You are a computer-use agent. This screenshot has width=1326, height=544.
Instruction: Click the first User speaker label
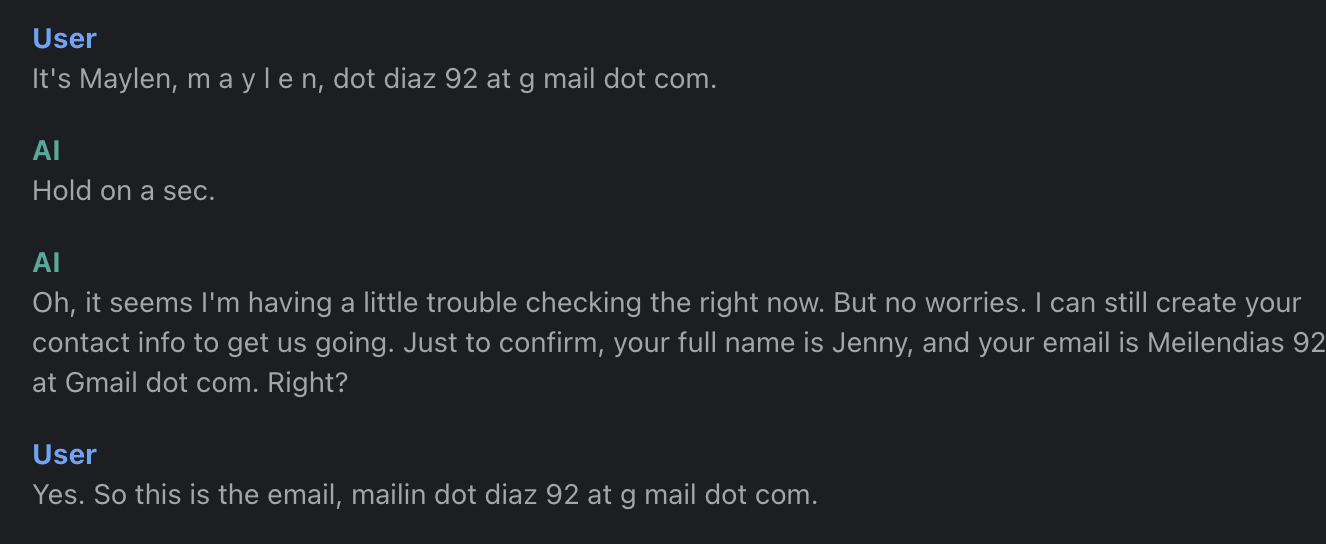coord(64,38)
